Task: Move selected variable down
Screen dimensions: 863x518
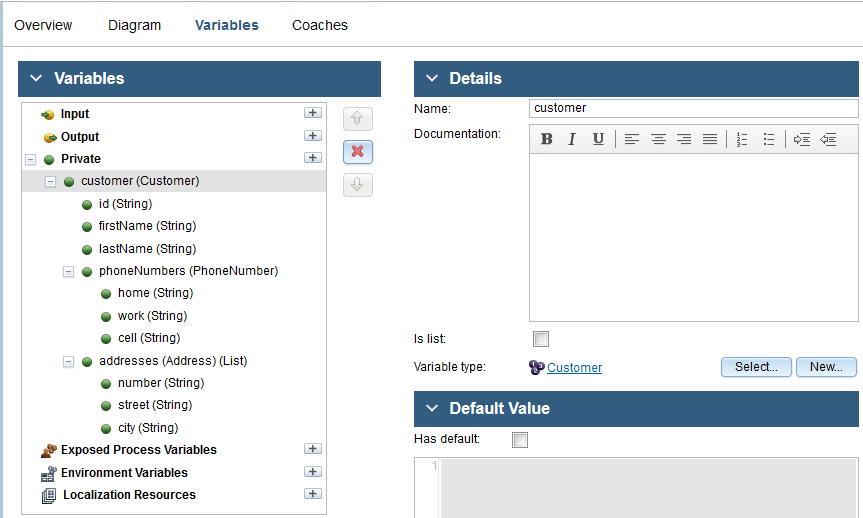Action: click(x=358, y=185)
